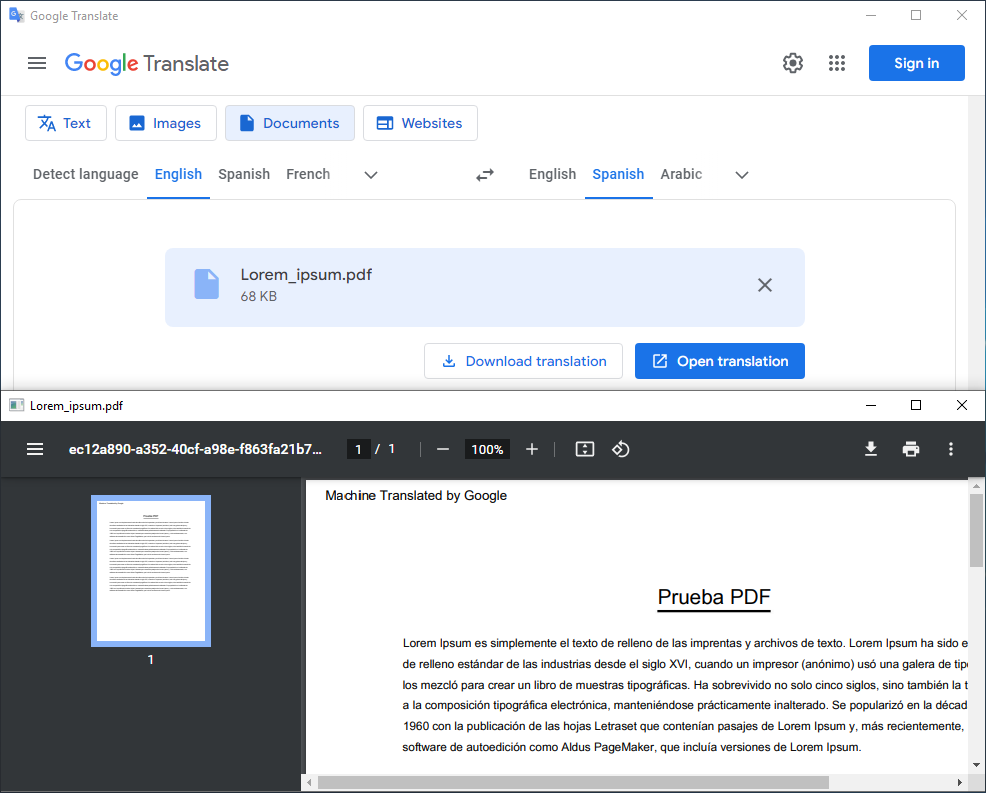Open the Google apps grid
This screenshot has width=986, height=793.
tap(837, 62)
